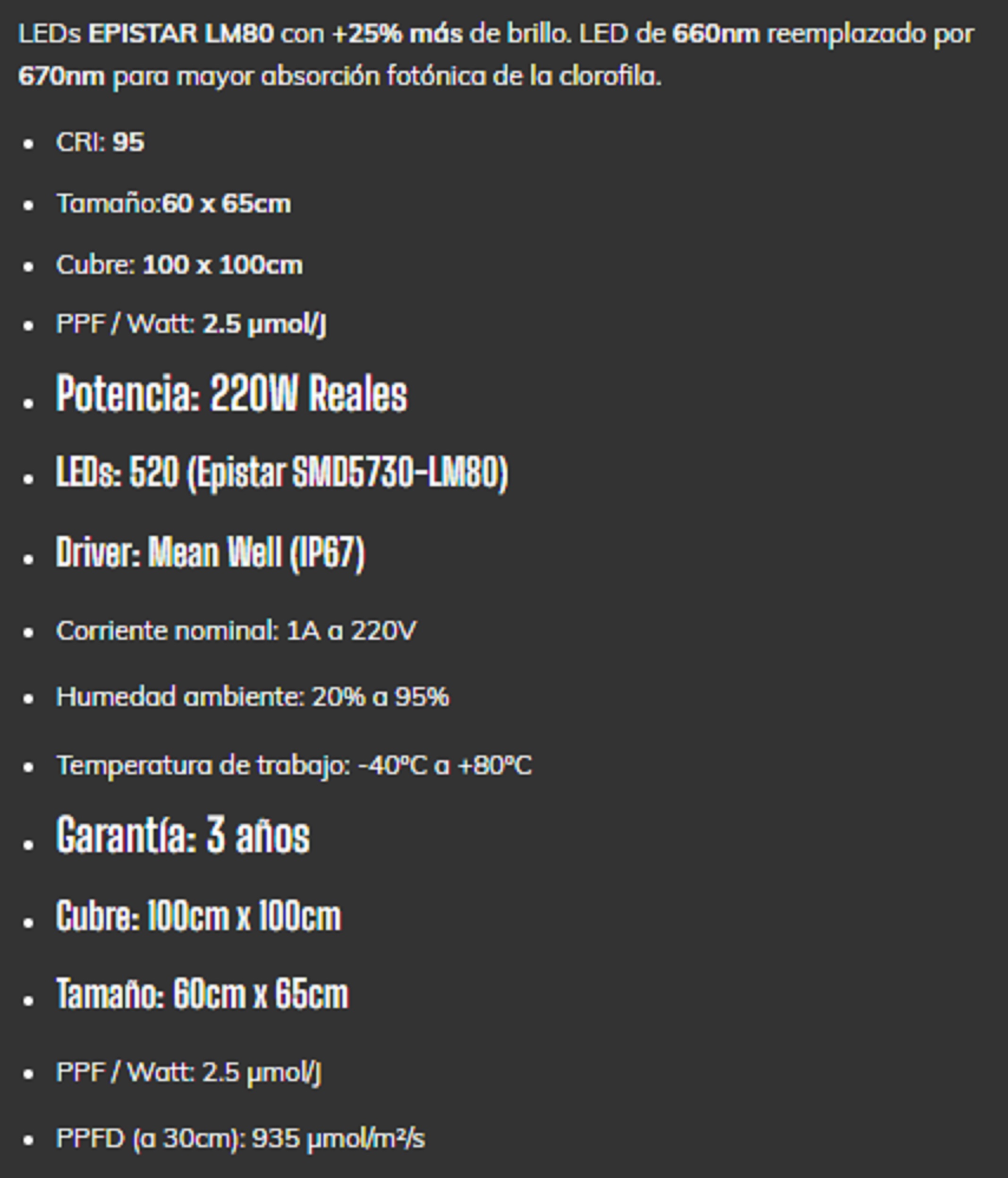Image resolution: width=1008 pixels, height=1178 pixels.
Task: Click the bold EPISTAR LM80 text
Action: tap(181, 34)
